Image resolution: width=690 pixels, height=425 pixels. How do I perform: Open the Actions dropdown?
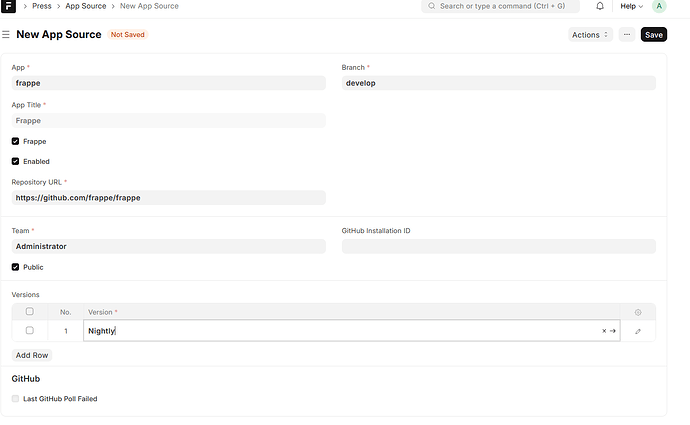tap(590, 35)
